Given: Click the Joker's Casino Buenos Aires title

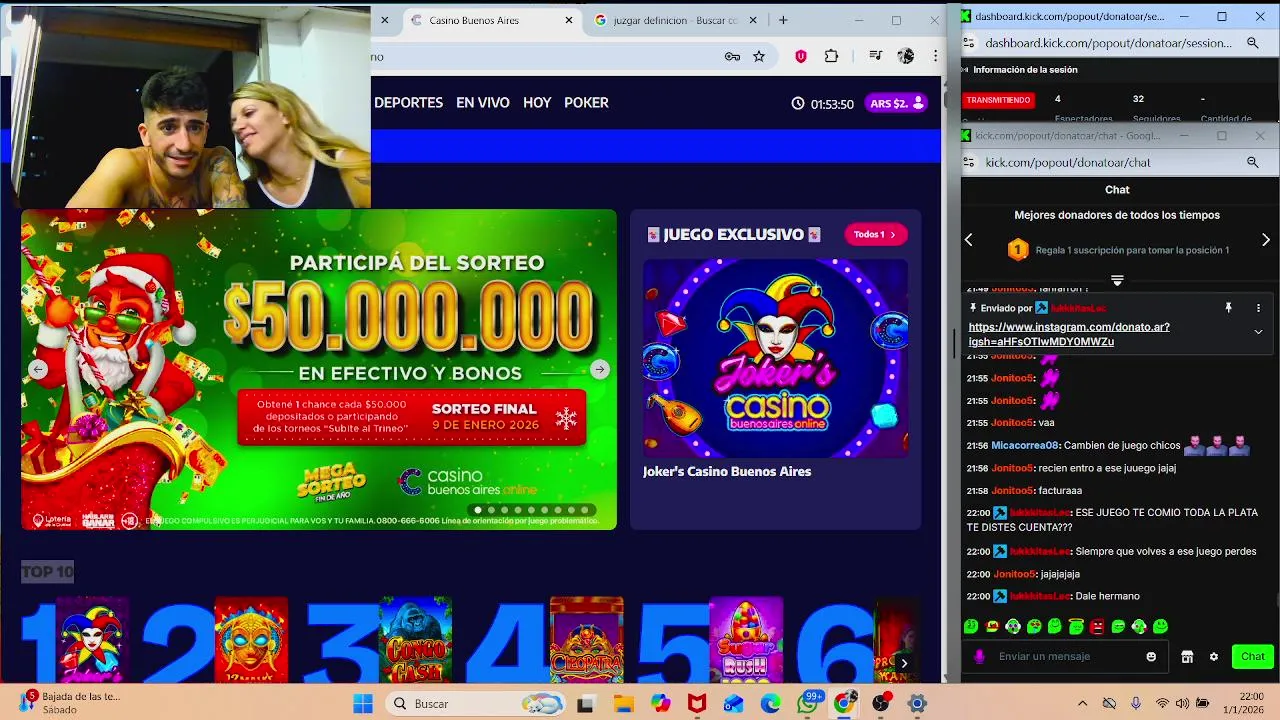Looking at the screenshot, I should click(727, 471).
